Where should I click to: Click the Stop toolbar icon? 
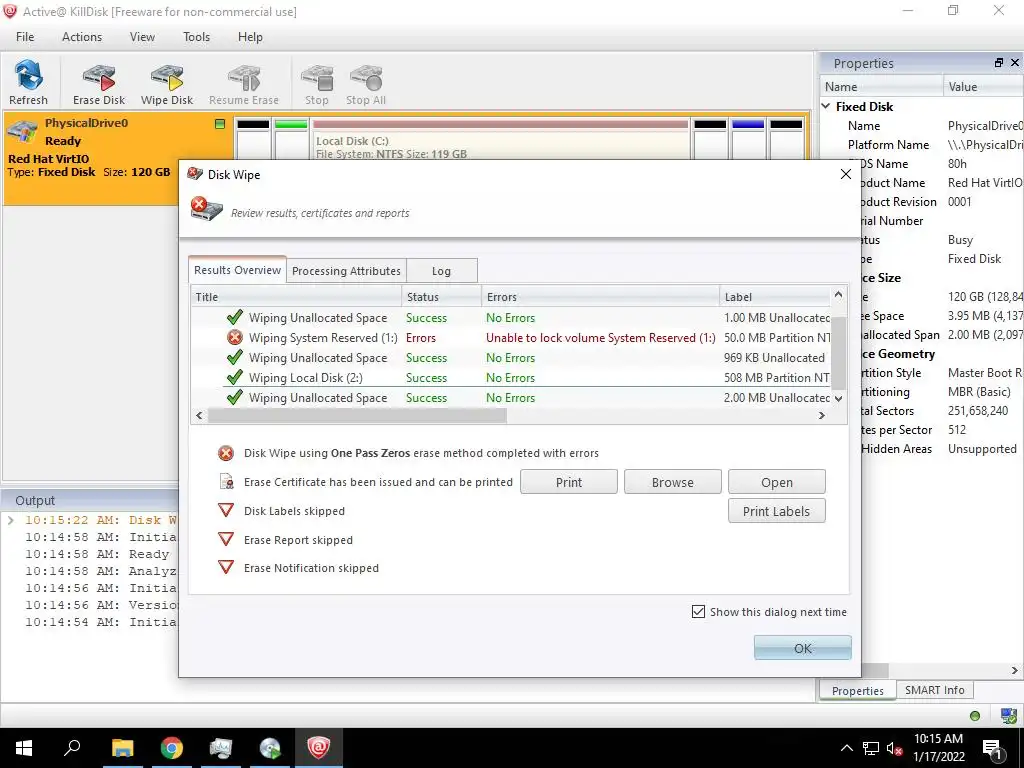tap(317, 82)
